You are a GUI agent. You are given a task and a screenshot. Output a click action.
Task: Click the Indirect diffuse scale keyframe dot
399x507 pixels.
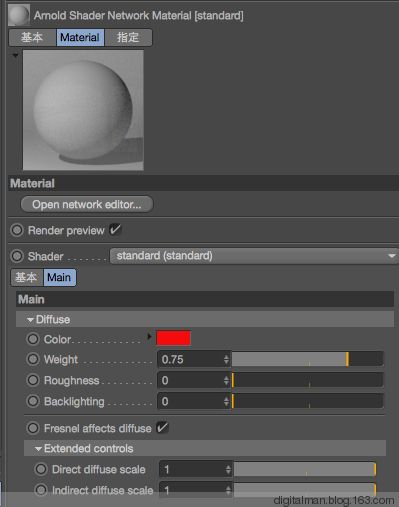pyautogui.click(x=41, y=490)
